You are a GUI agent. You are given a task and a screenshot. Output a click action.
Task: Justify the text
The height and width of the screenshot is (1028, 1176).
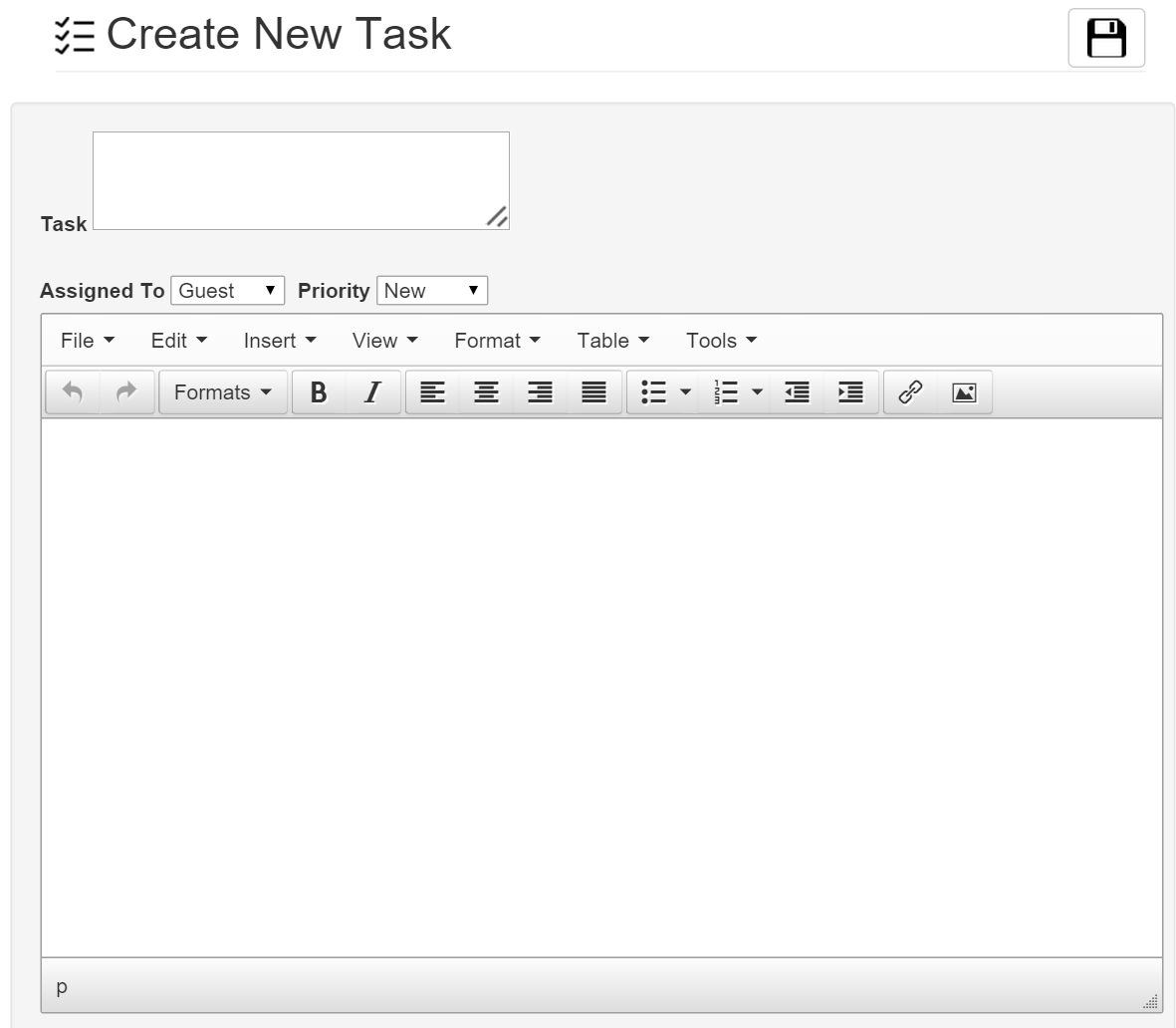click(594, 391)
